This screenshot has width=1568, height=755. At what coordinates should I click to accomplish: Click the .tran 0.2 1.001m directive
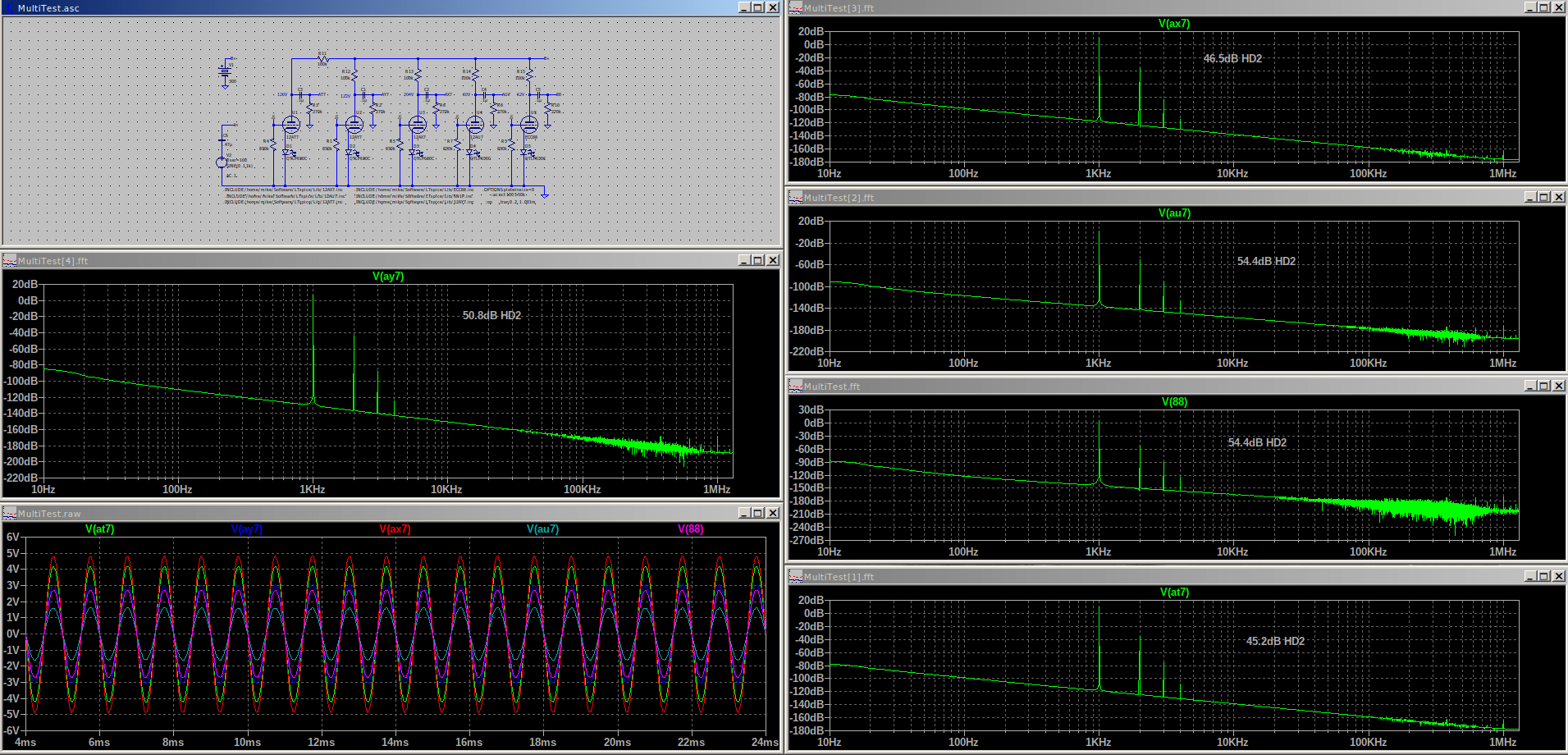click(x=517, y=202)
